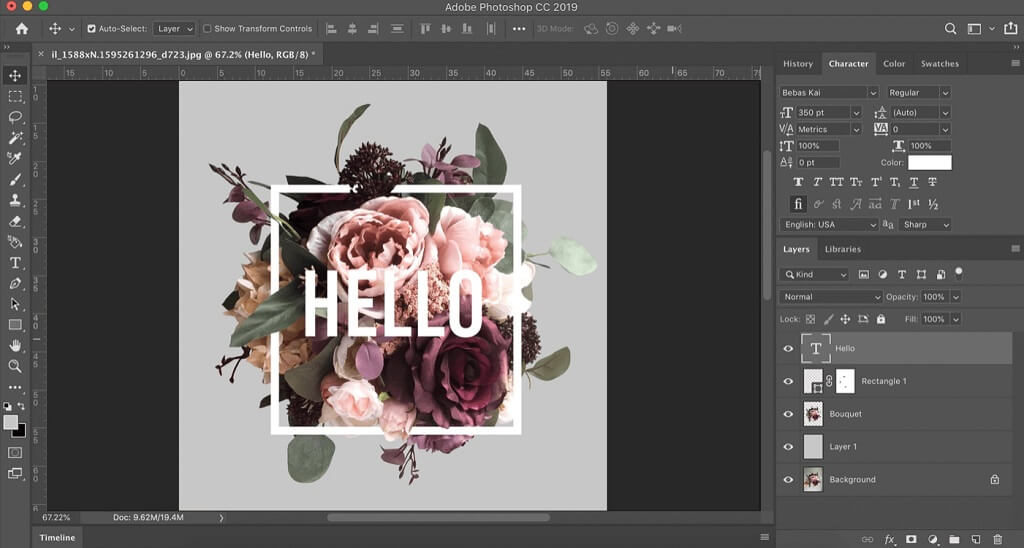Change screen mode from the toolbox

click(15, 473)
